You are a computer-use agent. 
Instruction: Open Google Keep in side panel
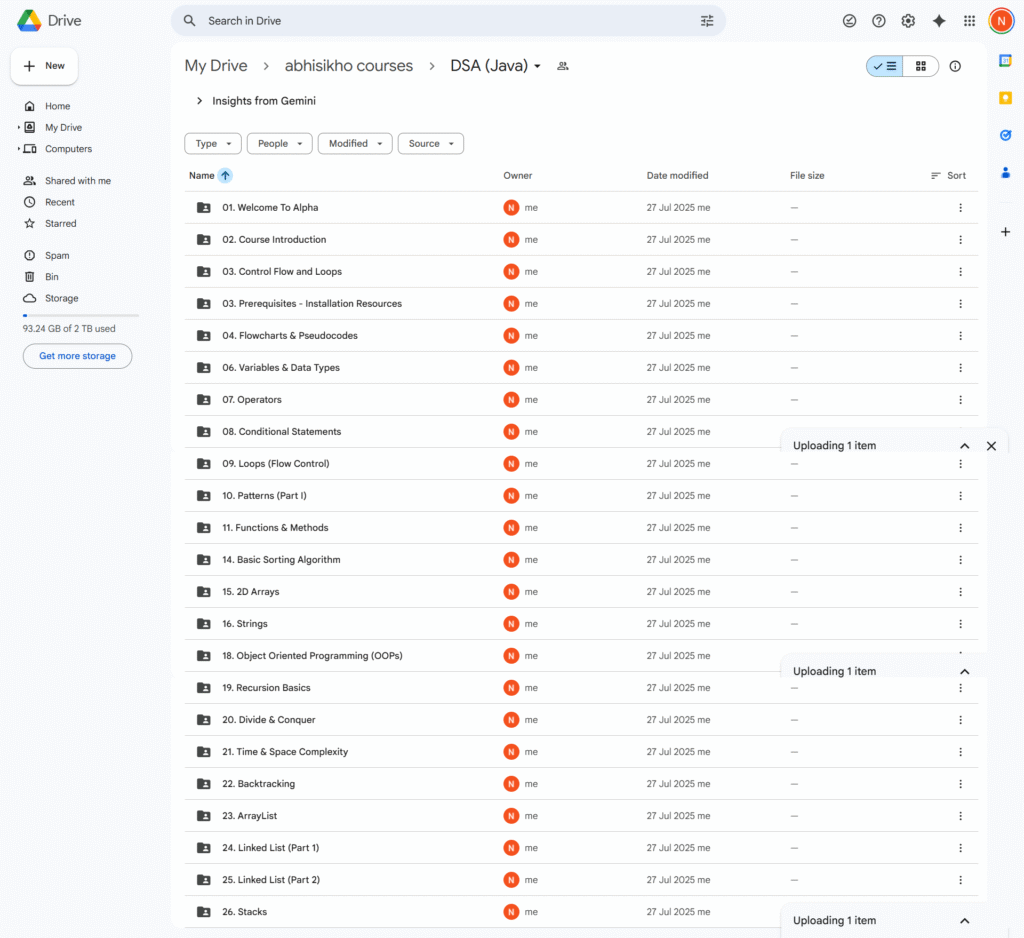(x=1005, y=98)
